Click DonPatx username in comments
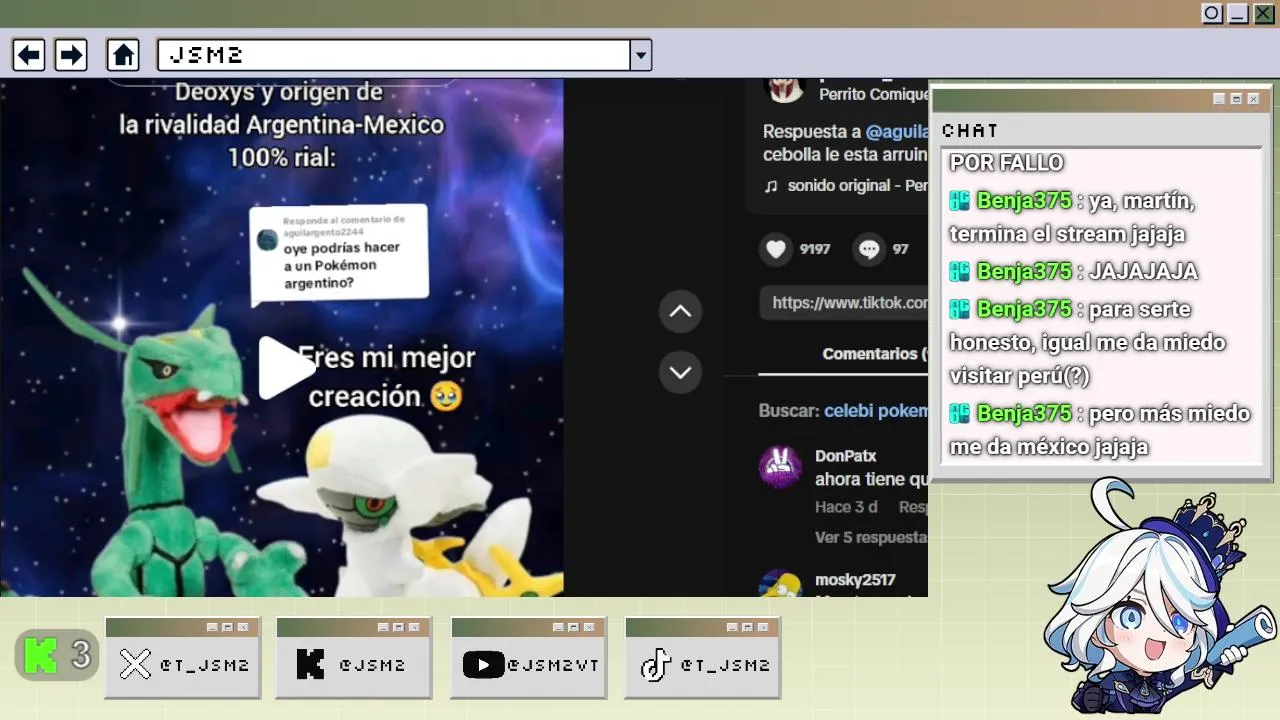The height and width of the screenshot is (720, 1280). tap(845, 456)
